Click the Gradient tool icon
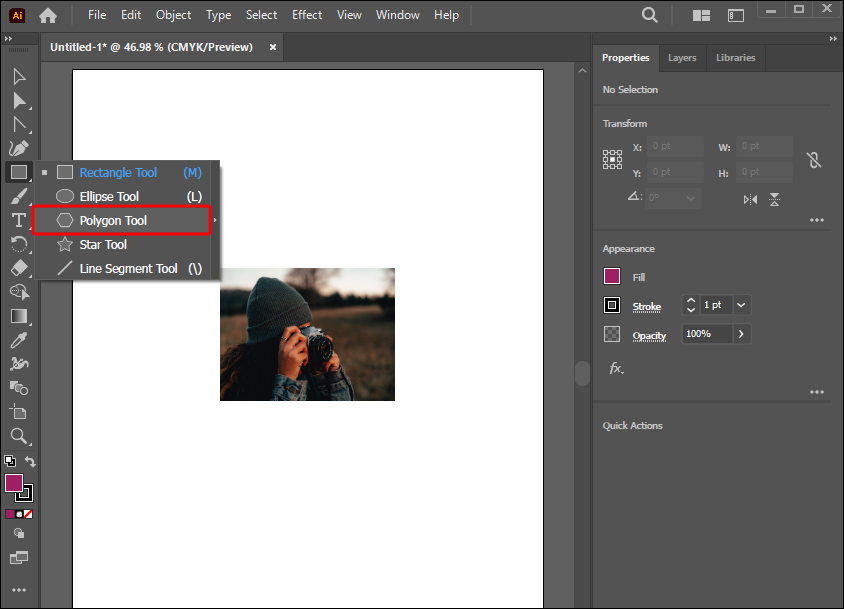This screenshot has width=844, height=609. (x=18, y=316)
